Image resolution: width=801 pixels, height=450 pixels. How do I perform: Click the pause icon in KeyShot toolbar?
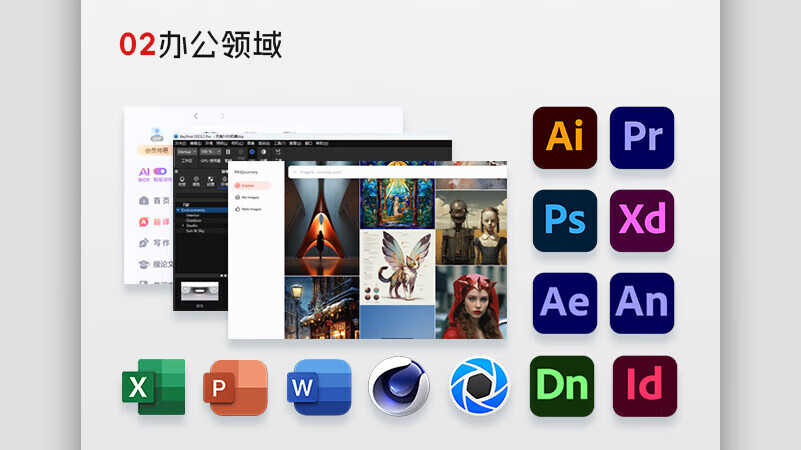228,152
